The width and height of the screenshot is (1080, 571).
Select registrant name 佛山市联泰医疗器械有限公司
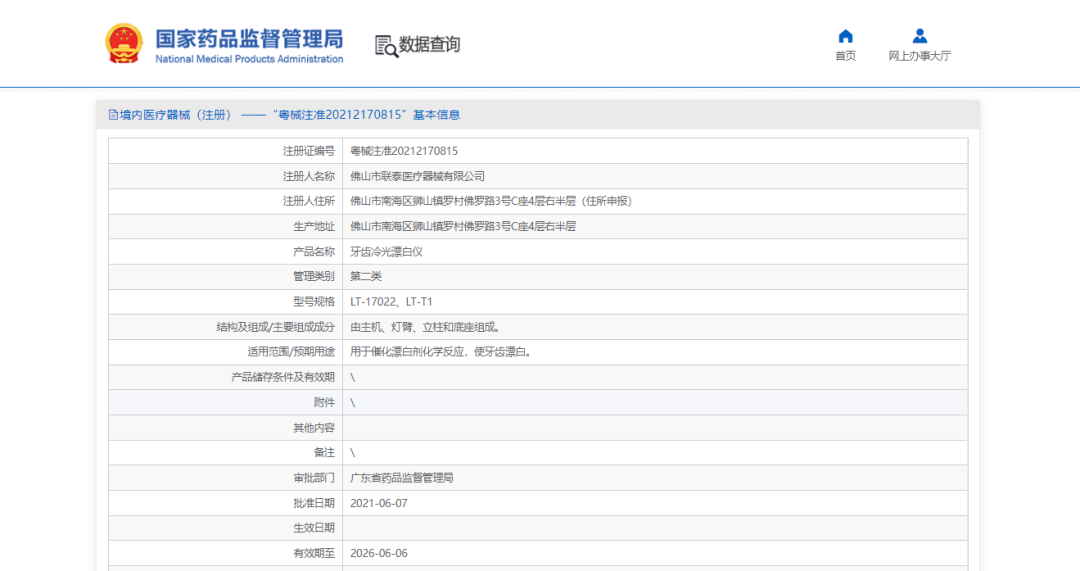tap(417, 176)
